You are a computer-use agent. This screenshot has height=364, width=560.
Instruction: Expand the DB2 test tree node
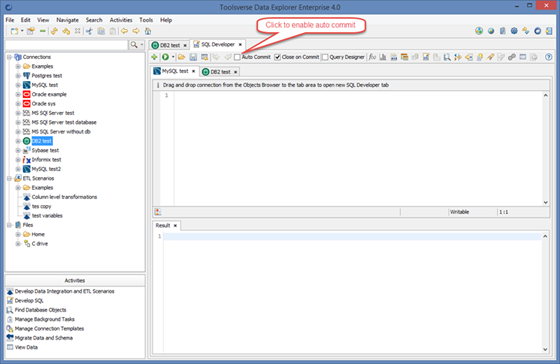[18, 141]
